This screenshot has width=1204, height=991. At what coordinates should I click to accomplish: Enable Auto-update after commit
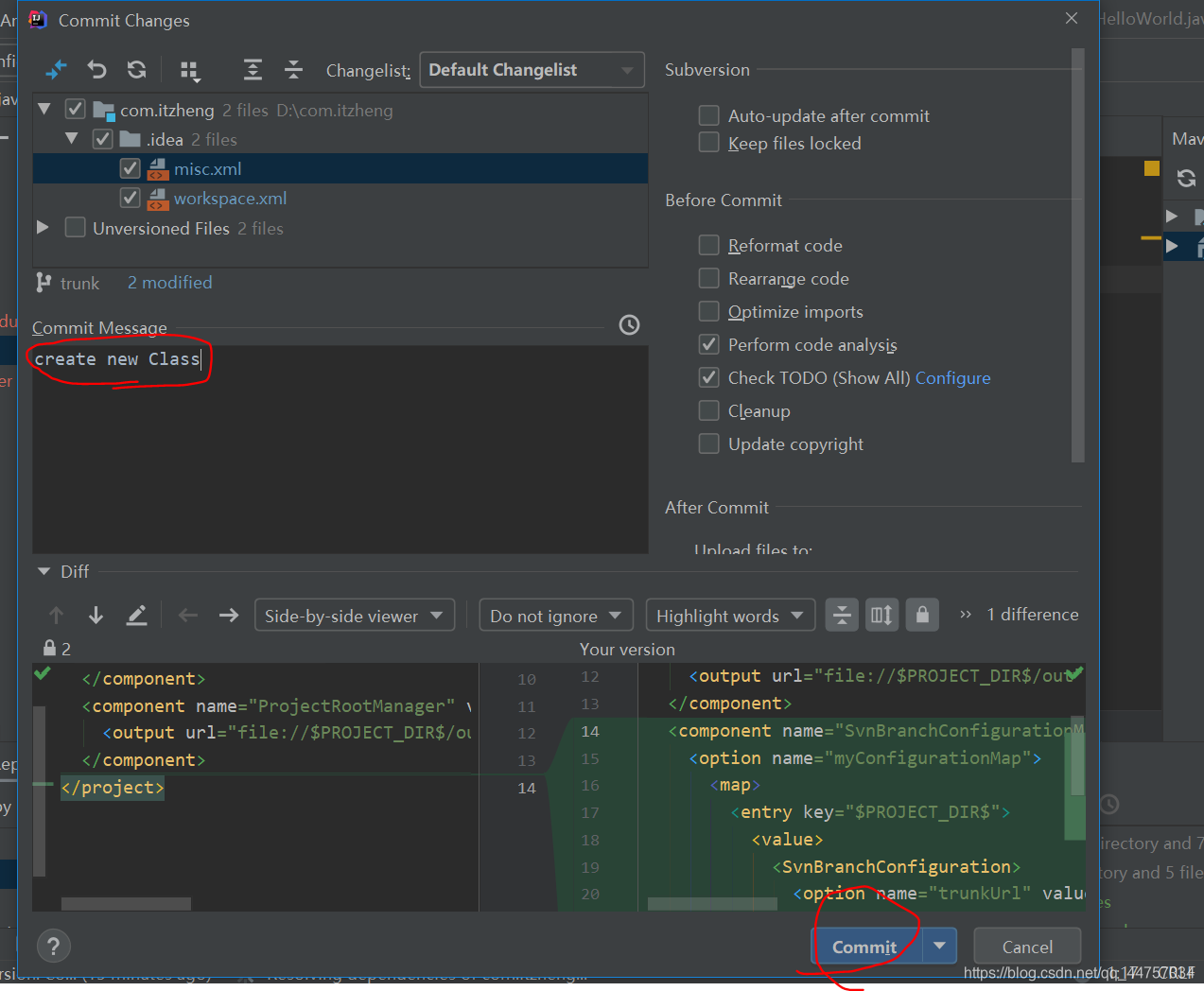coord(708,116)
